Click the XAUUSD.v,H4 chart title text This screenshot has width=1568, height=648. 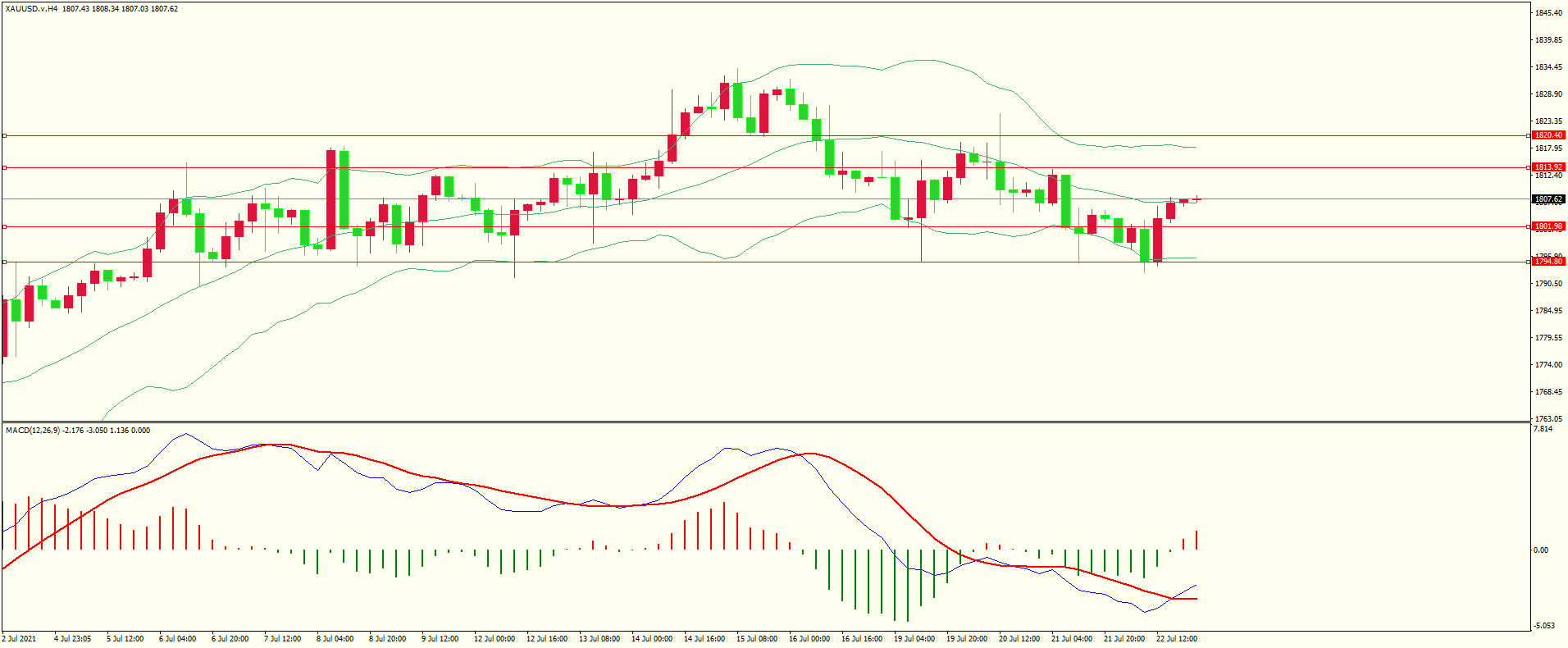pyautogui.click(x=31, y=9)
